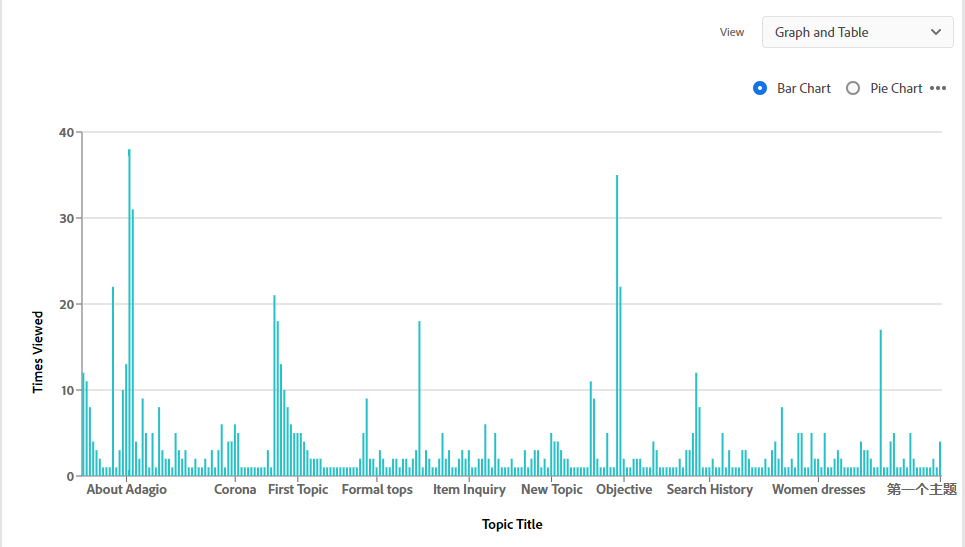The image size is (965, 547).
Task: Click the Topic Title axis heading
Action: (512, 524)
